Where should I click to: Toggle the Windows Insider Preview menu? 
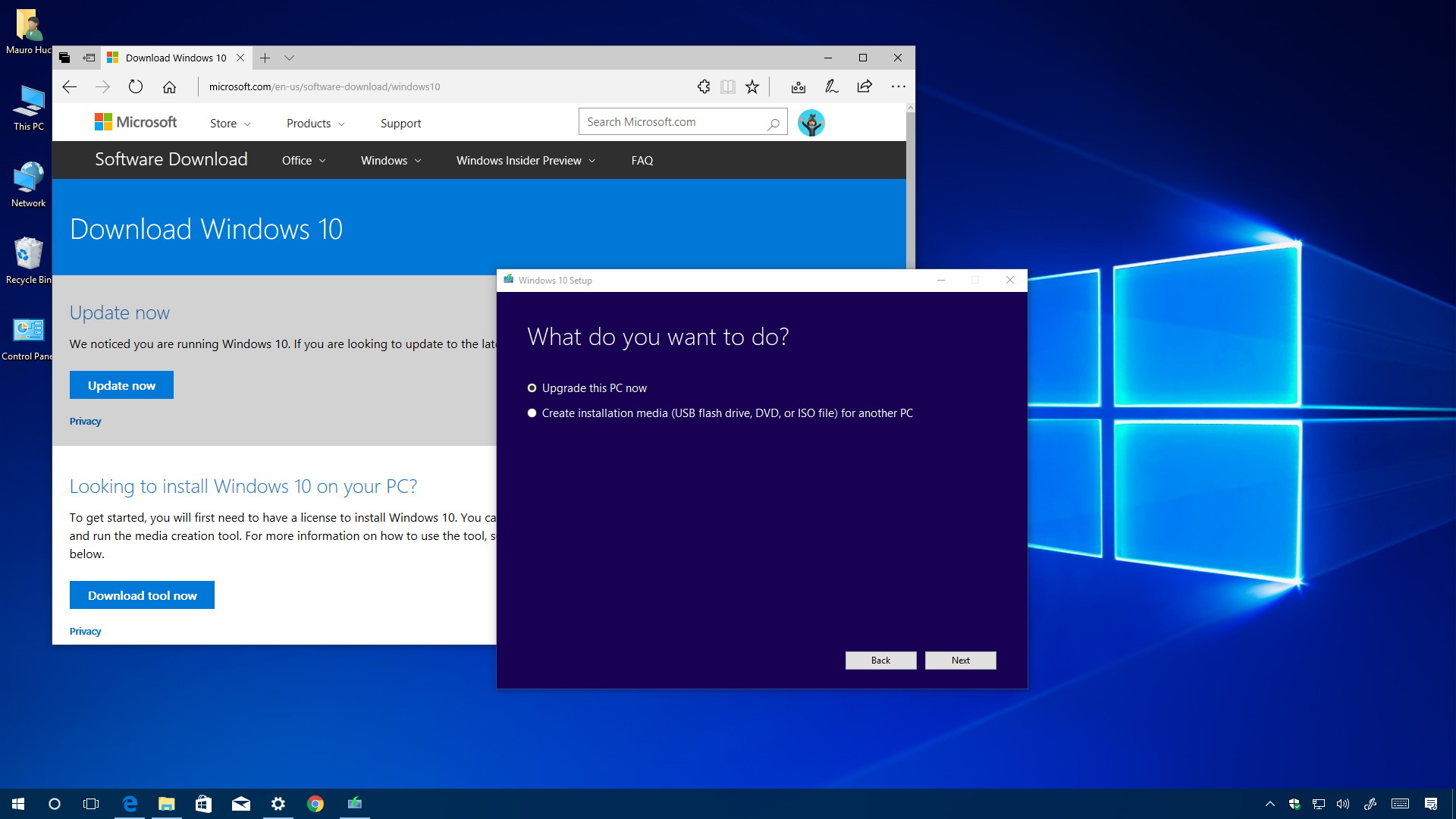tap(525, 160)
